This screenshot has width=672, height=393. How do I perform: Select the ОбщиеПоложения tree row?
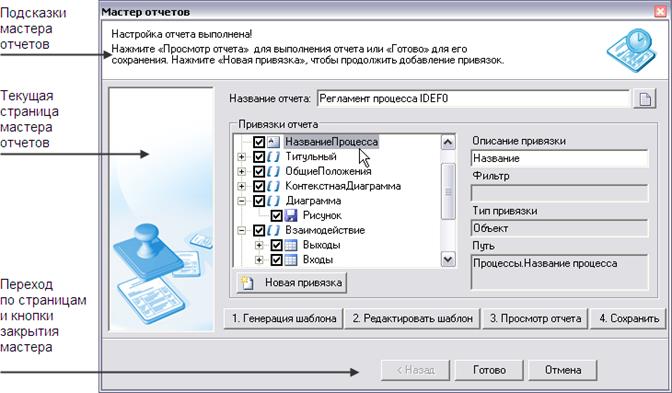click(x=328, y=171)
